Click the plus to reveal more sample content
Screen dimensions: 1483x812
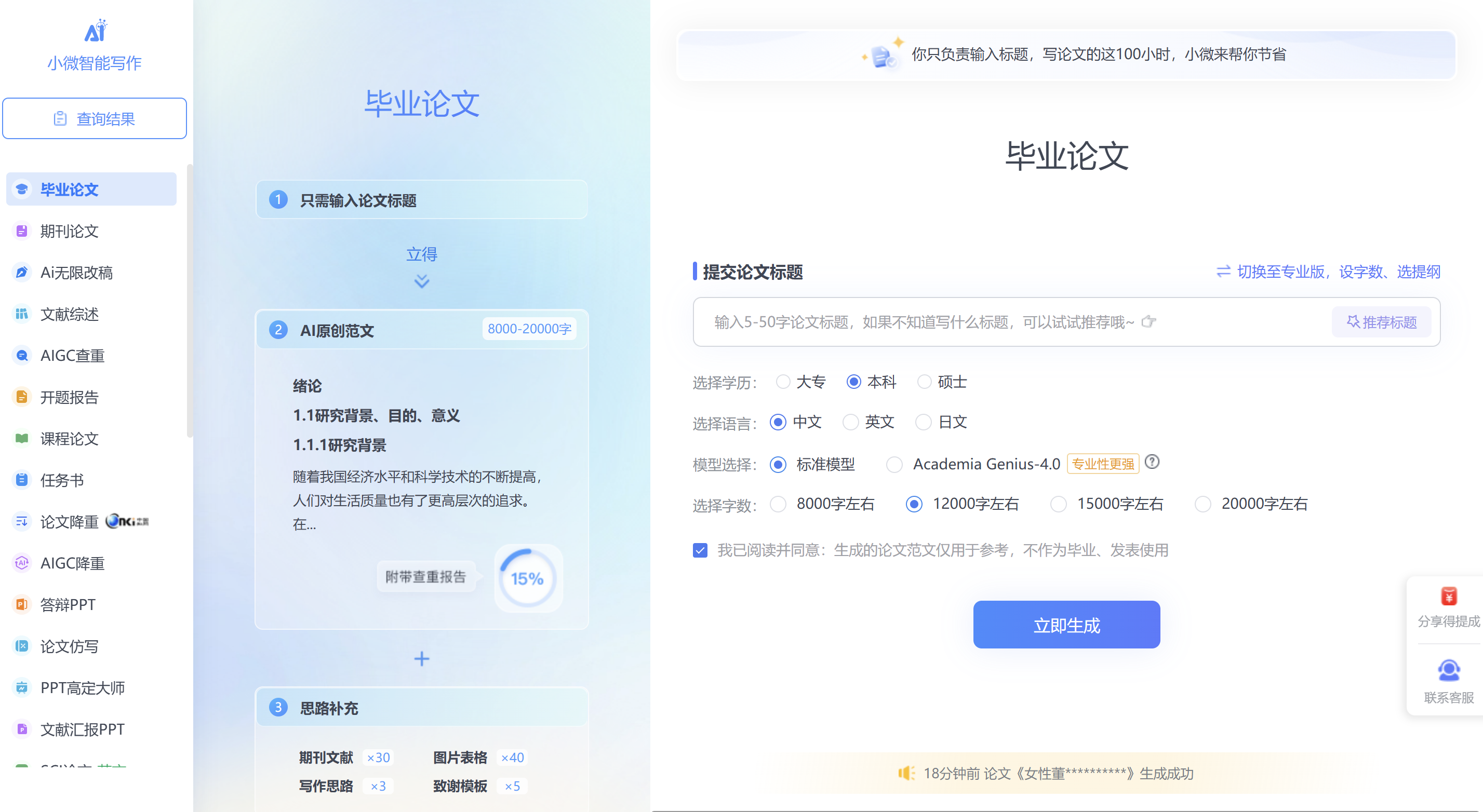coord(422,658)
